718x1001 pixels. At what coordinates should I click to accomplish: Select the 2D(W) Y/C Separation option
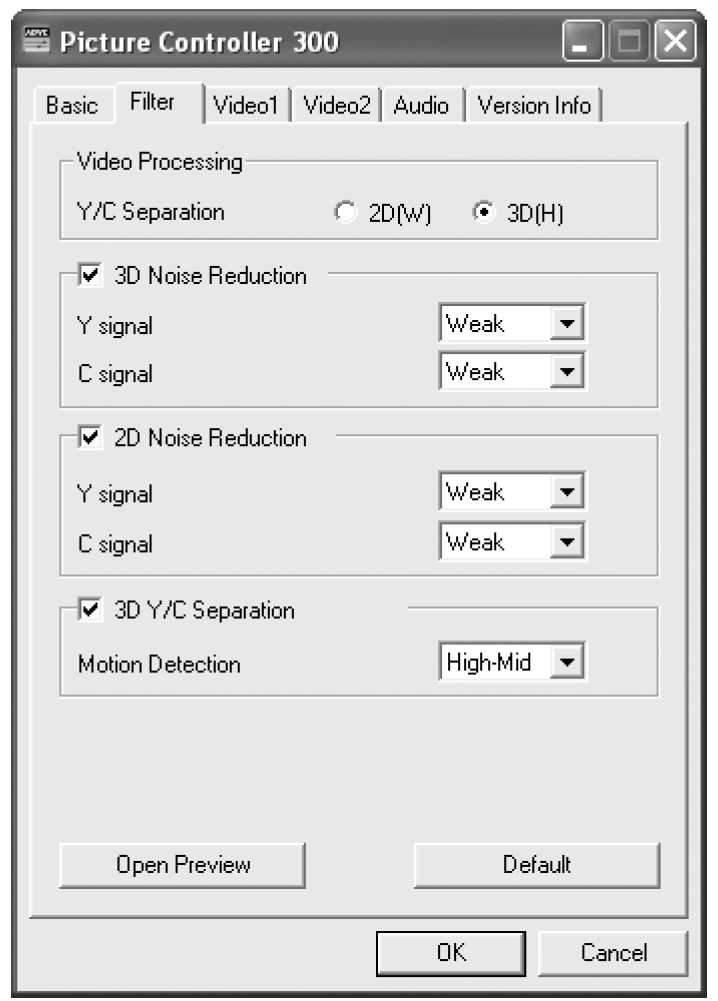[382, 213]
